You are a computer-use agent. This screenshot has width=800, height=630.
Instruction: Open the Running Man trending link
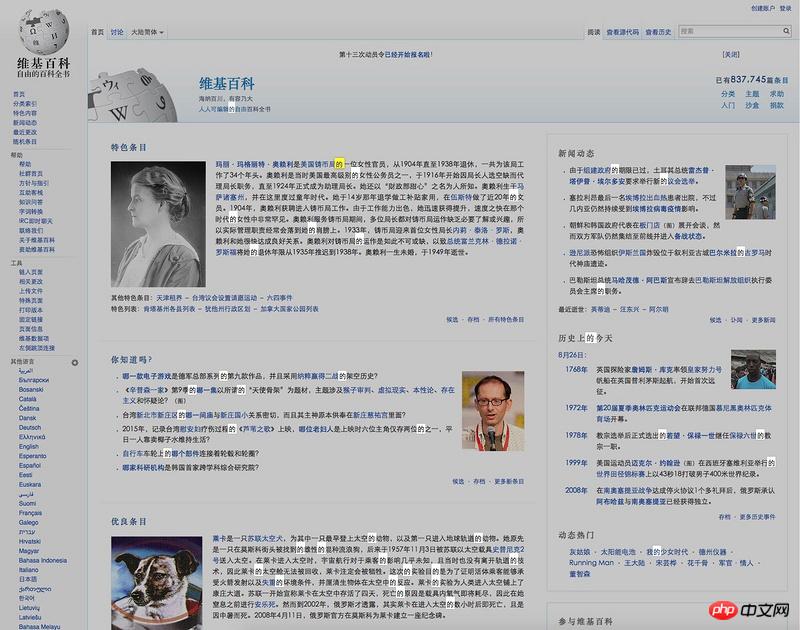click(x=591, y=563)
